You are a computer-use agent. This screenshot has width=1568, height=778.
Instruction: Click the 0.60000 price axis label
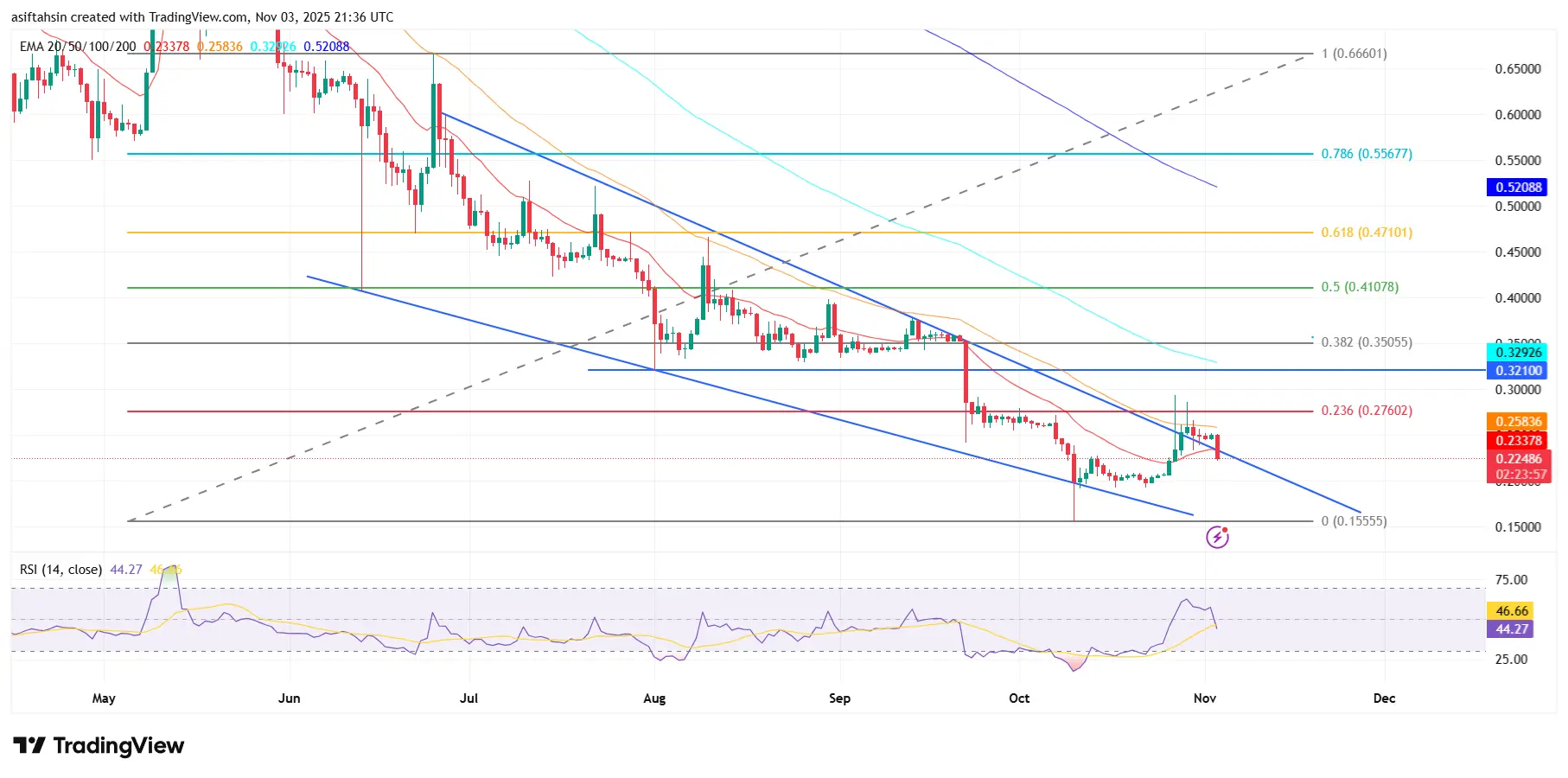coord(1518,115)
